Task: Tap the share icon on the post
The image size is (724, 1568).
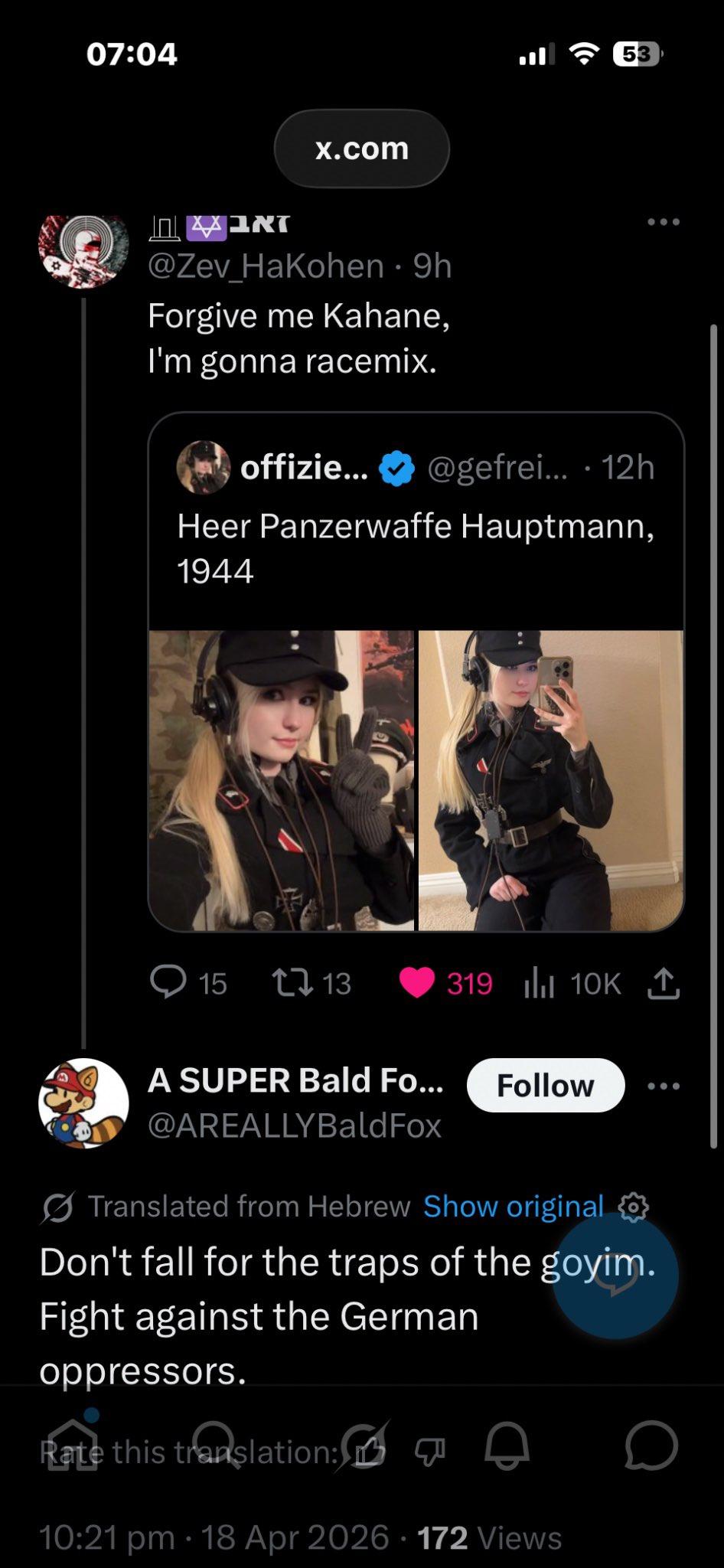Action: pyautogui.click(x=664, y=984)
